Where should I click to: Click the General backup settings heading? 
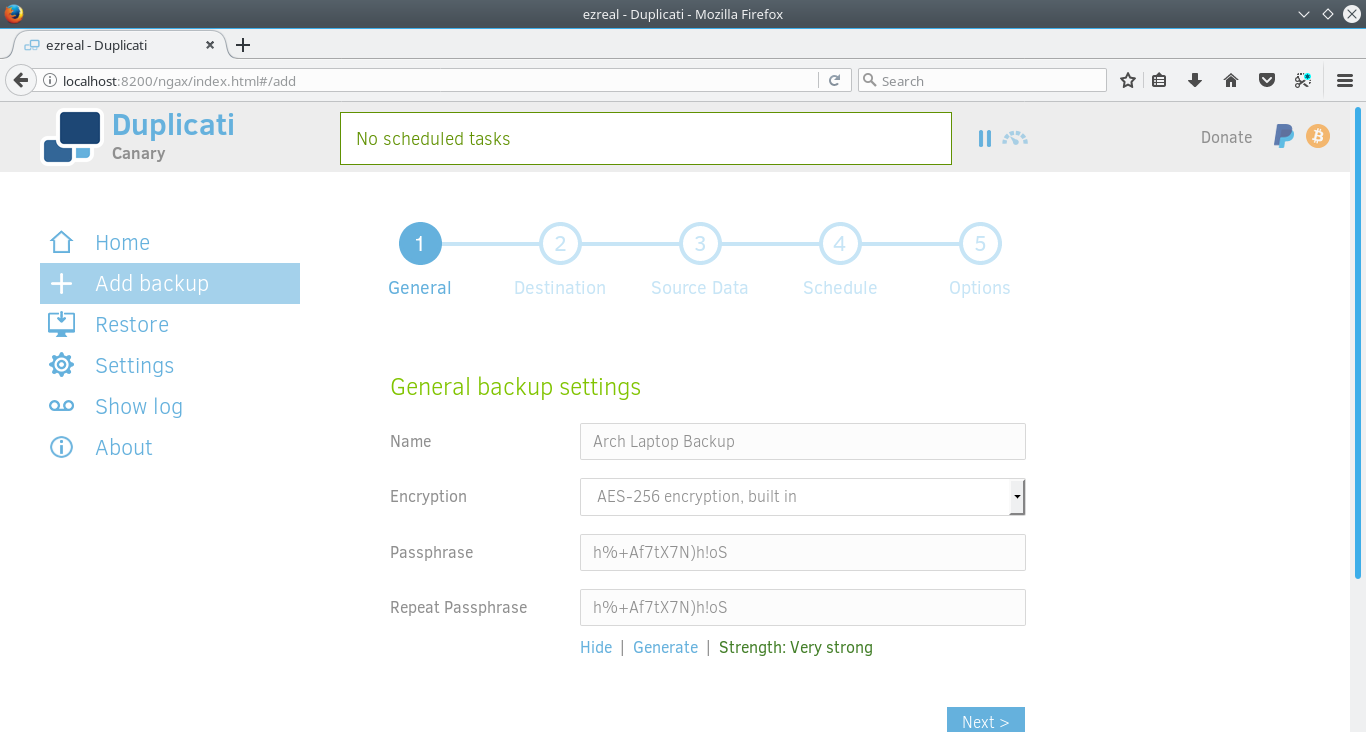point(516,387)
